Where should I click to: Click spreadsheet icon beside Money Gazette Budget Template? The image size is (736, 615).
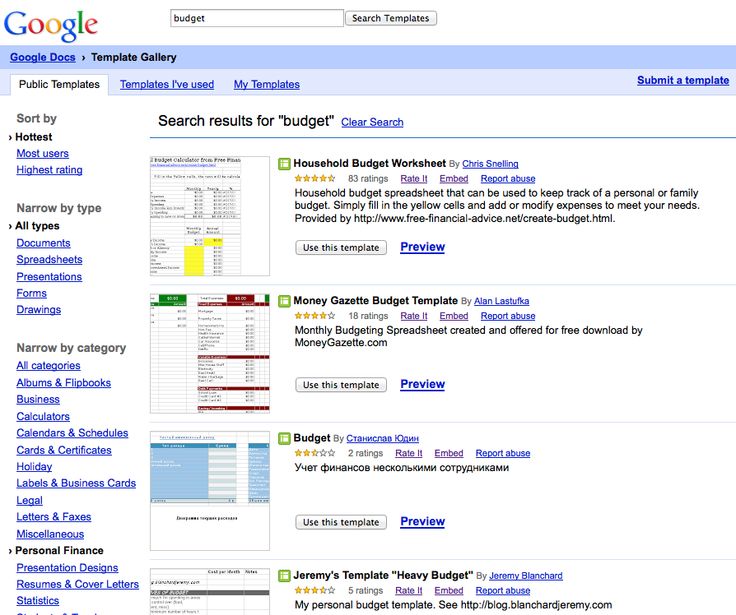coord(284,301)
